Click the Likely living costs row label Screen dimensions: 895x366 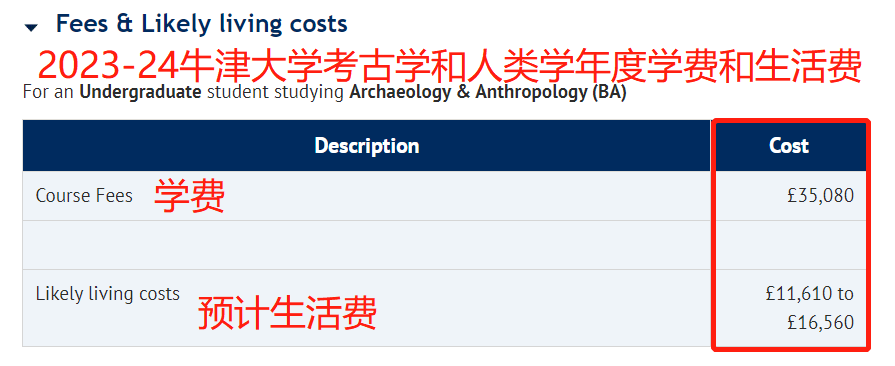(x=108, y=294)
